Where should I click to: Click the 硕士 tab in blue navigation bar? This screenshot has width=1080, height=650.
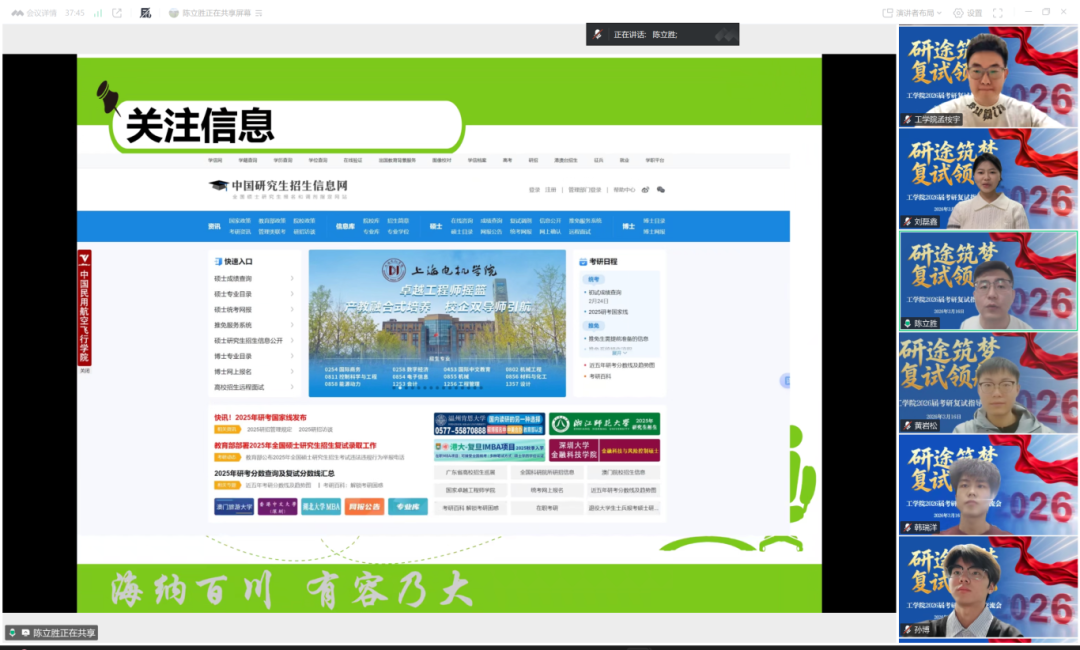pyautogui.click(x=436, y=226)
